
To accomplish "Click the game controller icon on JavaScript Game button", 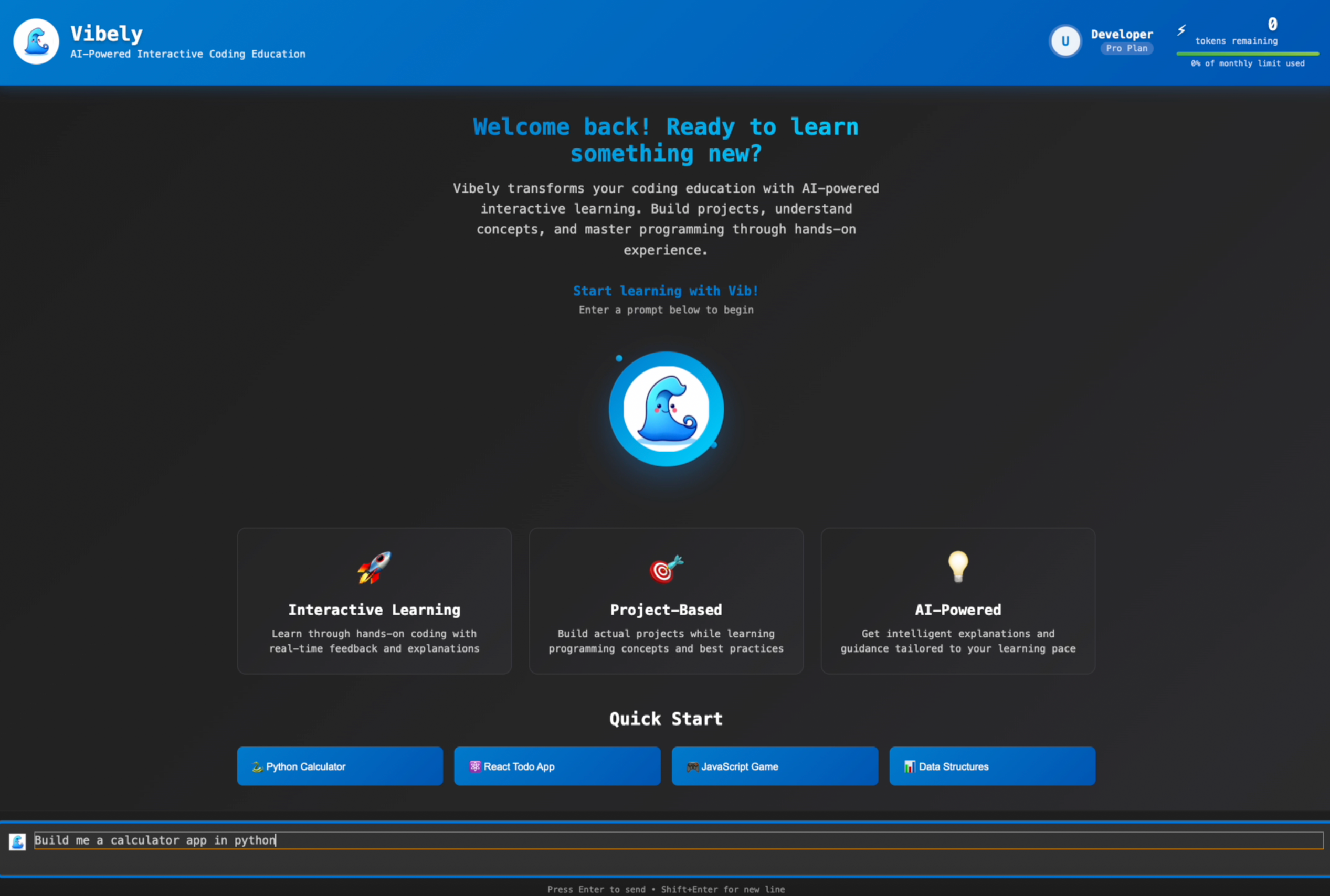I will pos(693,766).
